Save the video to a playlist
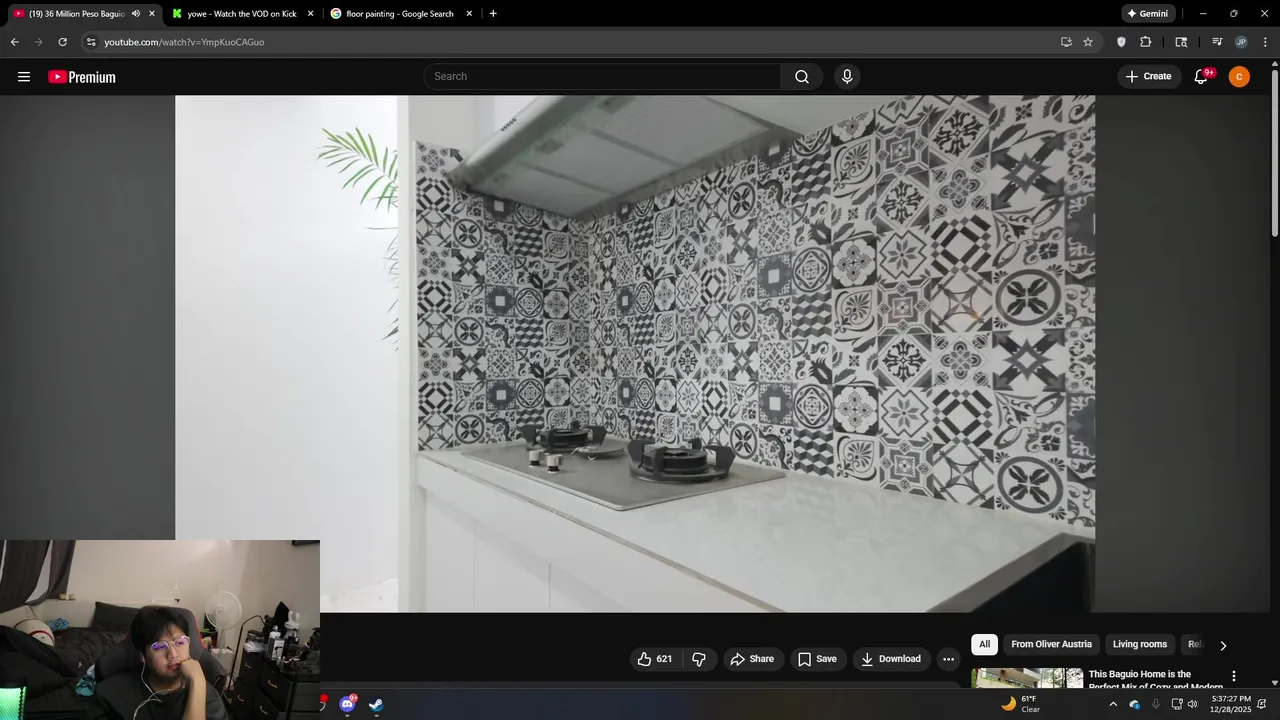1280x720 pixels. pyautogui.click(x=817, y=659)
